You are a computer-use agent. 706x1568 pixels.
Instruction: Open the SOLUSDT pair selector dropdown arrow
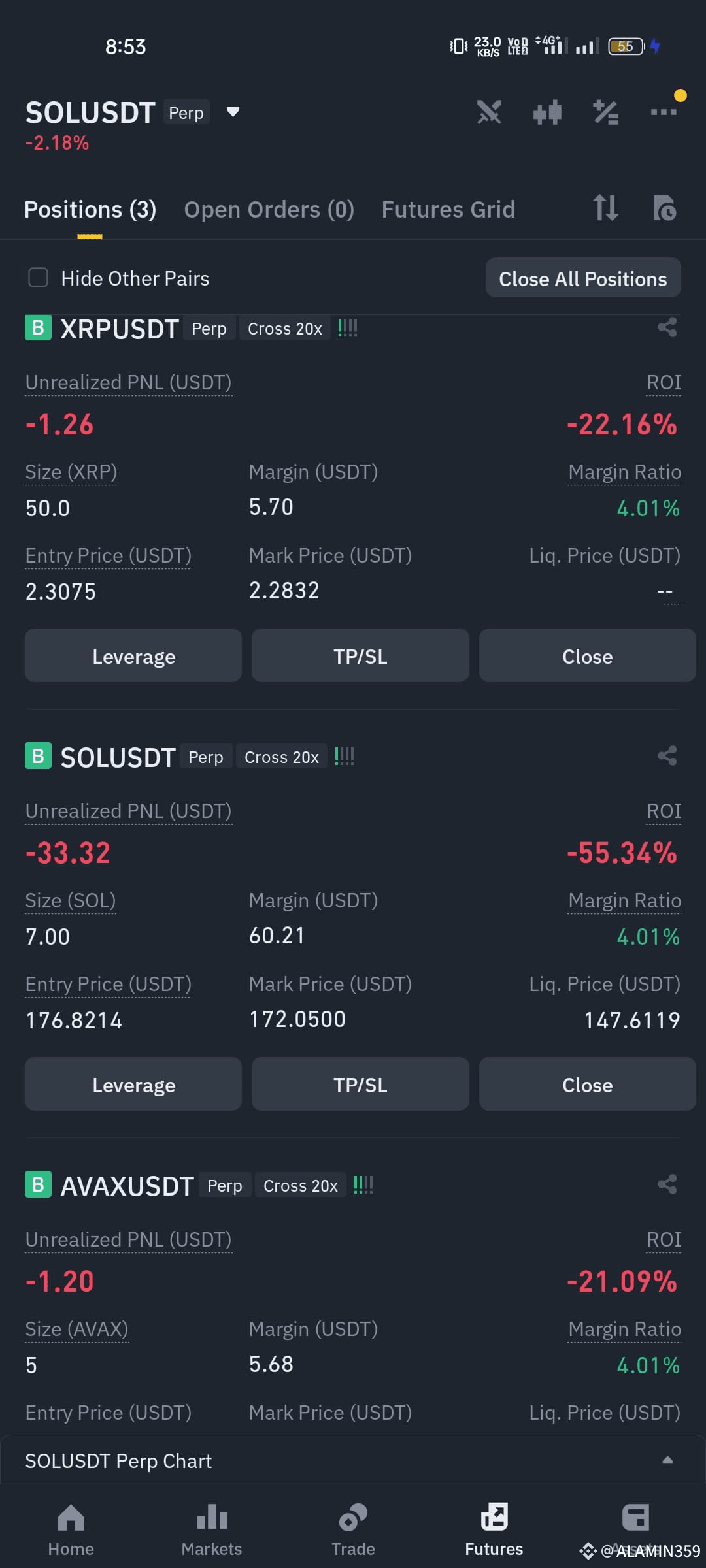click(233, 112)
